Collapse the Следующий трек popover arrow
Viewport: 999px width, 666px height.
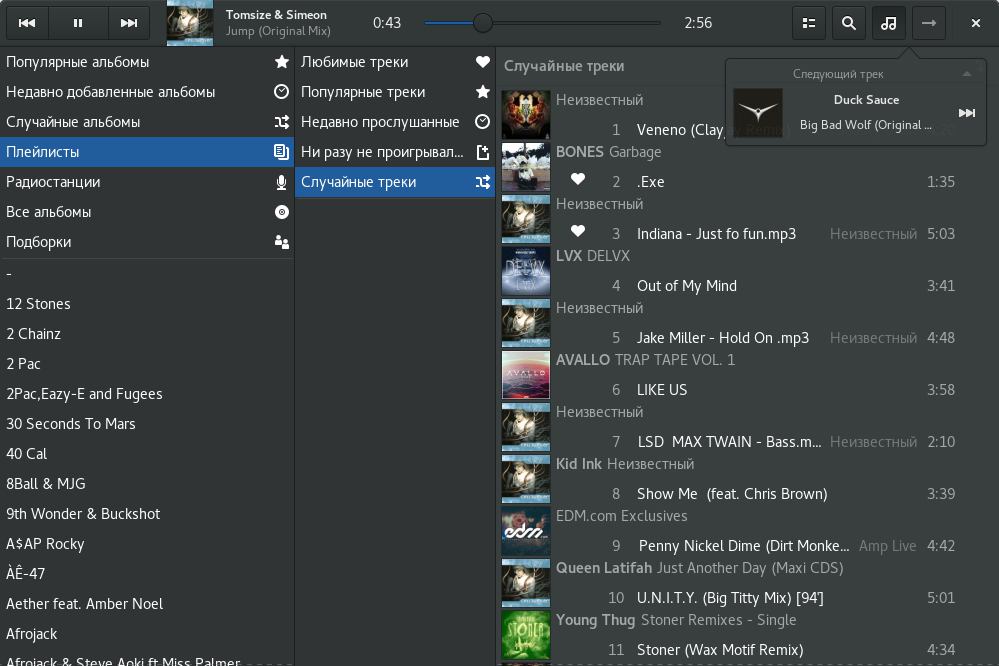[x=966, y=74]
